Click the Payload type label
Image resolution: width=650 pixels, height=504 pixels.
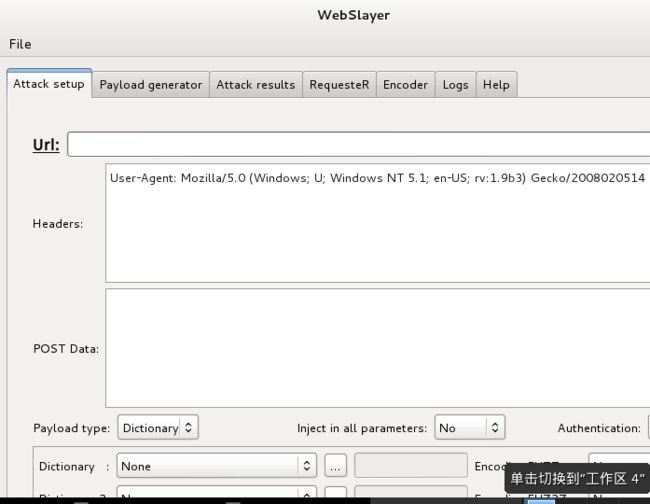click(72, 428)
